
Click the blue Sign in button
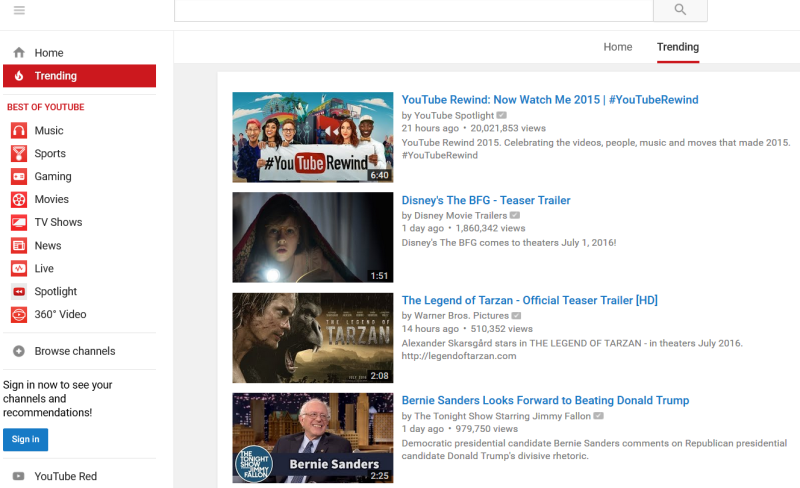[26, 440]
